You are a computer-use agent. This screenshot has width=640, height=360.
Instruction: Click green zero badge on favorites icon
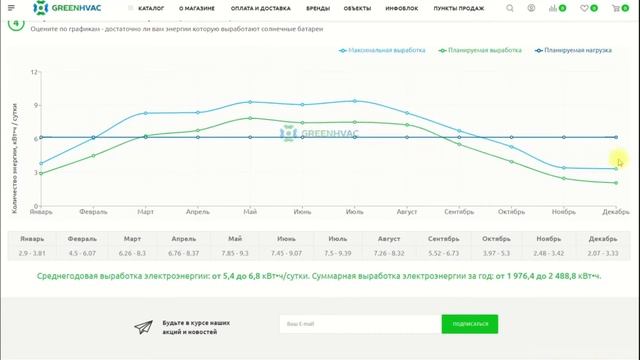(594, 8)
